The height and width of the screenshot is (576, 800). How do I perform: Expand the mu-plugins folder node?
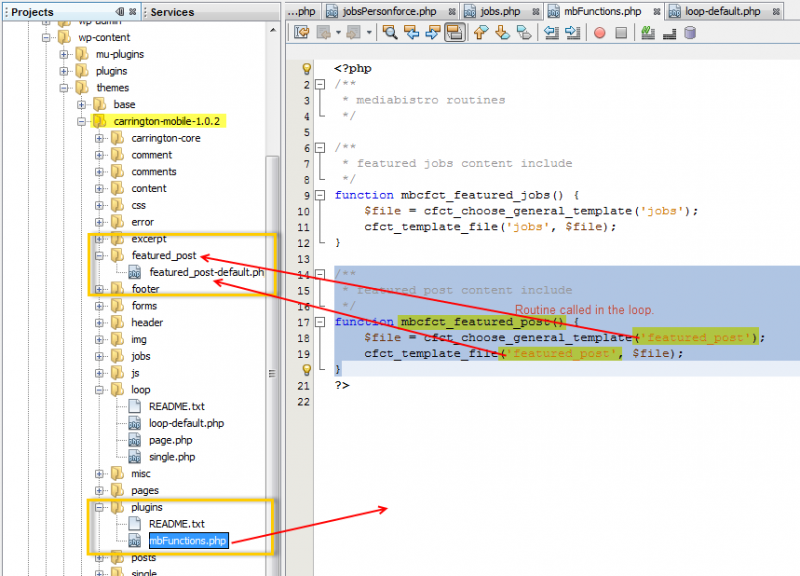click(65, 54)
